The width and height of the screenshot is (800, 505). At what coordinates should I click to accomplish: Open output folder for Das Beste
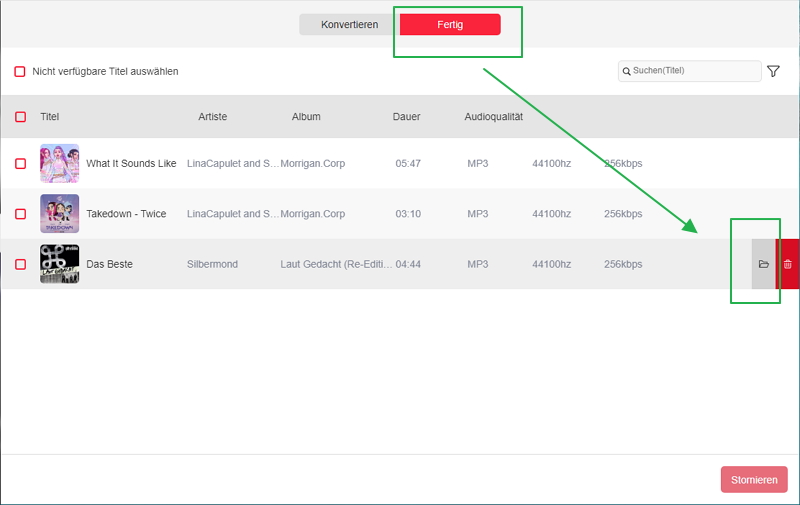(763, 264)
